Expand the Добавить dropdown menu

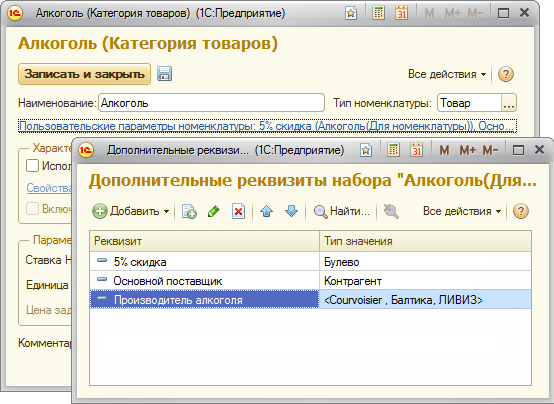click(x=166, y=211)
